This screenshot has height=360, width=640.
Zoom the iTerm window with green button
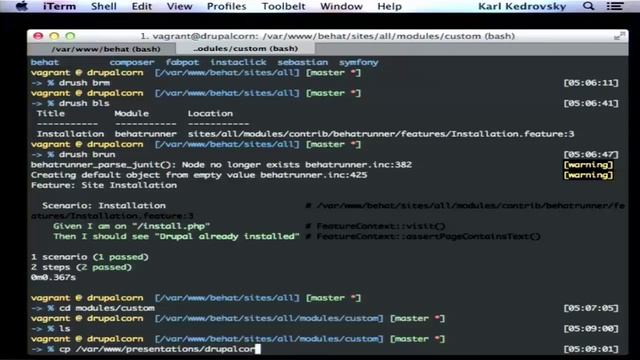70,36
